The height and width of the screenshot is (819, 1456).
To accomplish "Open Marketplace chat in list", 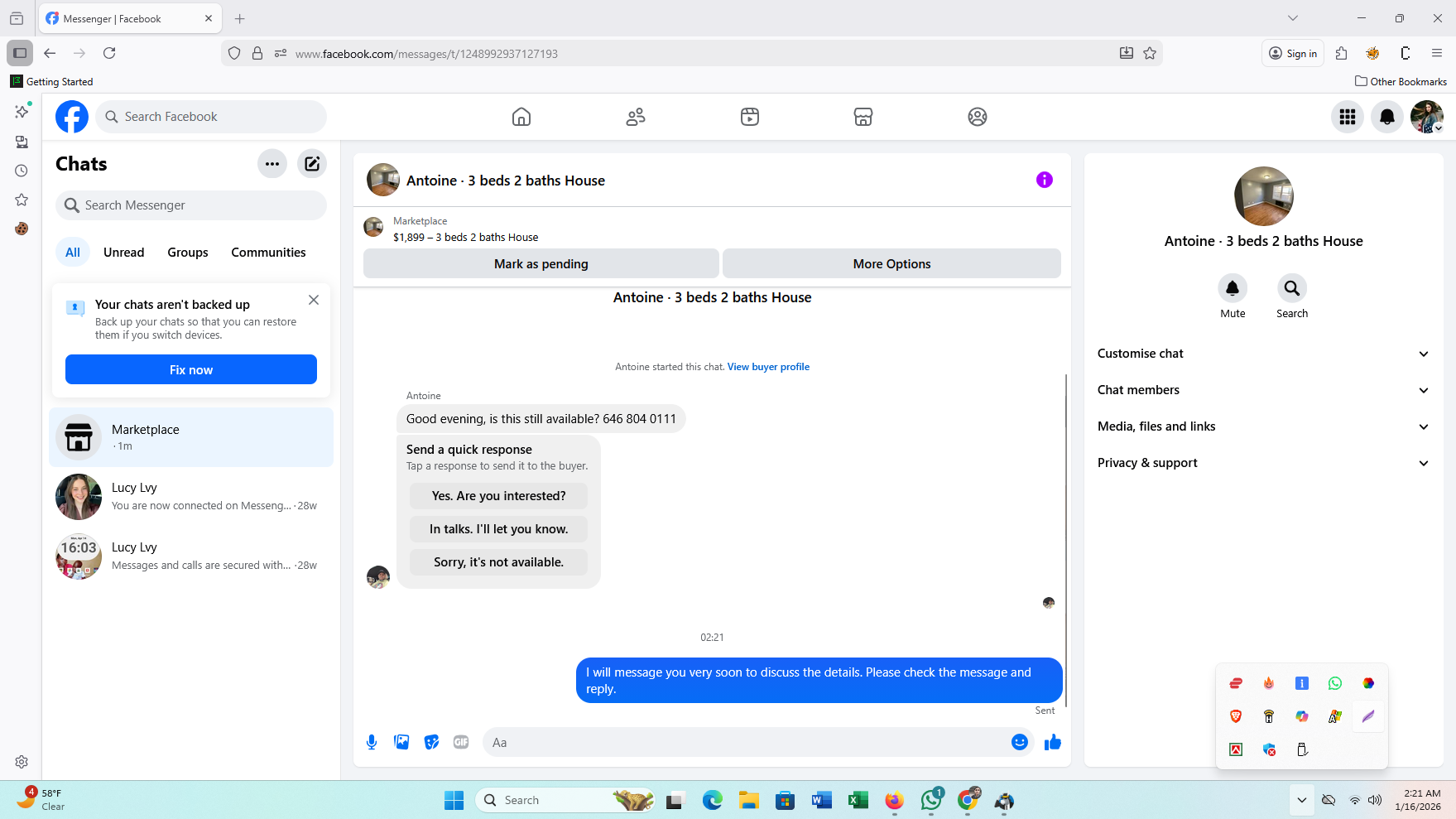I will pos(191,437).
